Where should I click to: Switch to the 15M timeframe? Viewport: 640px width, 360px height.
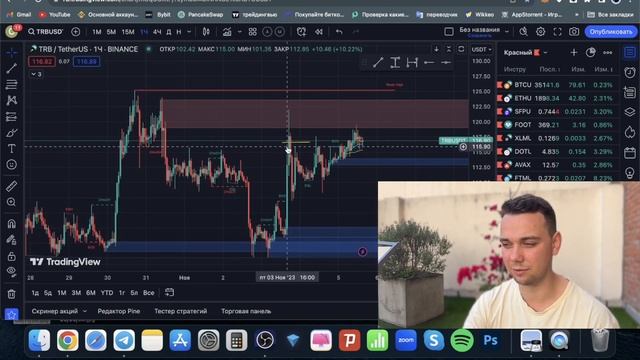(128, 32)
